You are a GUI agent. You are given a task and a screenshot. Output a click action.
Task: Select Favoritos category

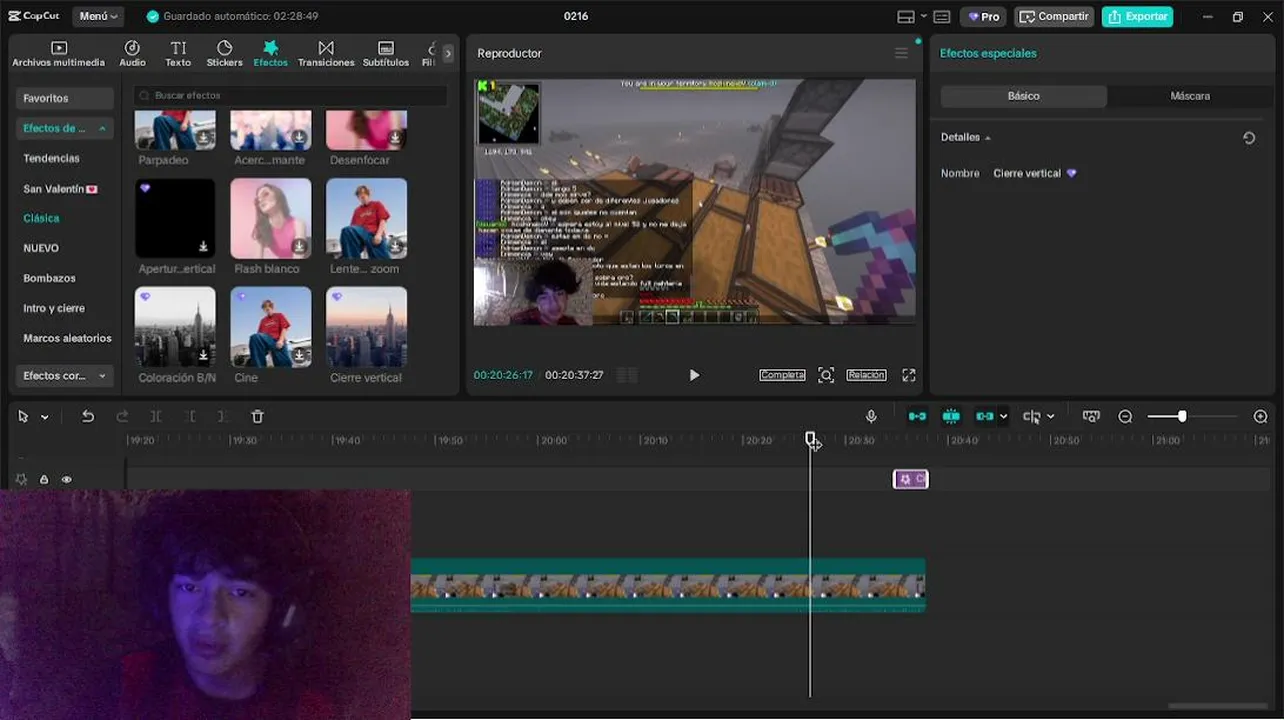[65, 98]
